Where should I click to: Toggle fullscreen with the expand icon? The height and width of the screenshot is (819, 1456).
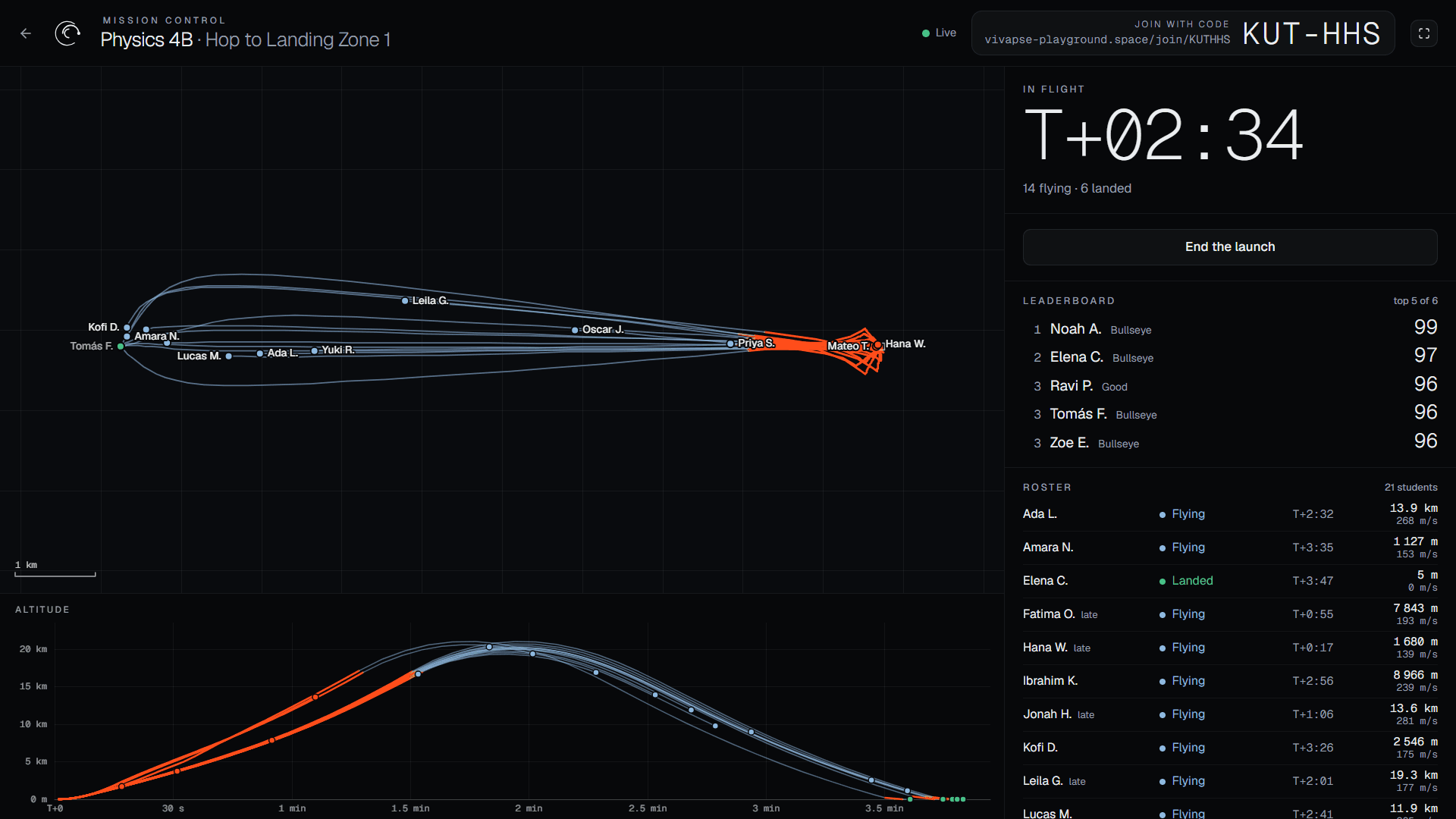1424,33
